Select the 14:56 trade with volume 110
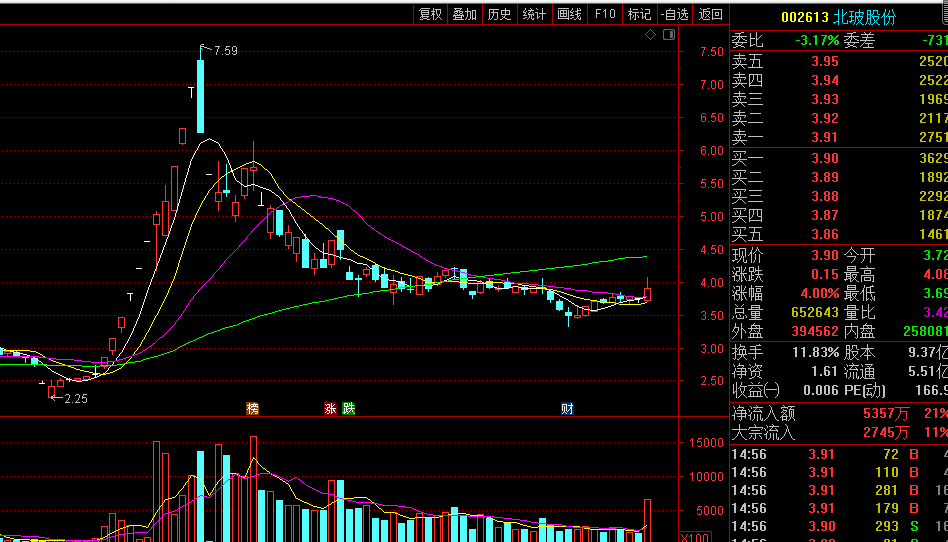This screenshot has width=948, height=542. click(839, 472)
